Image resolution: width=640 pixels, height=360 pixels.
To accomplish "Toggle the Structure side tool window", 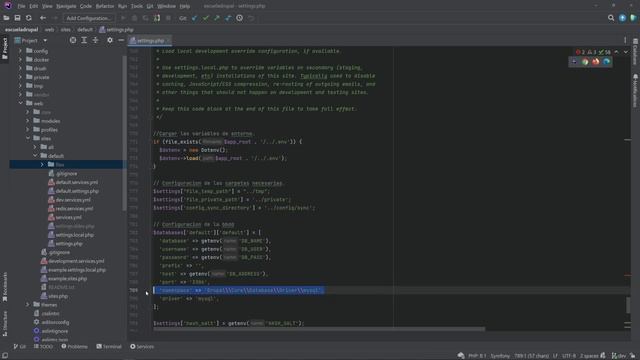I will point(5,323).
